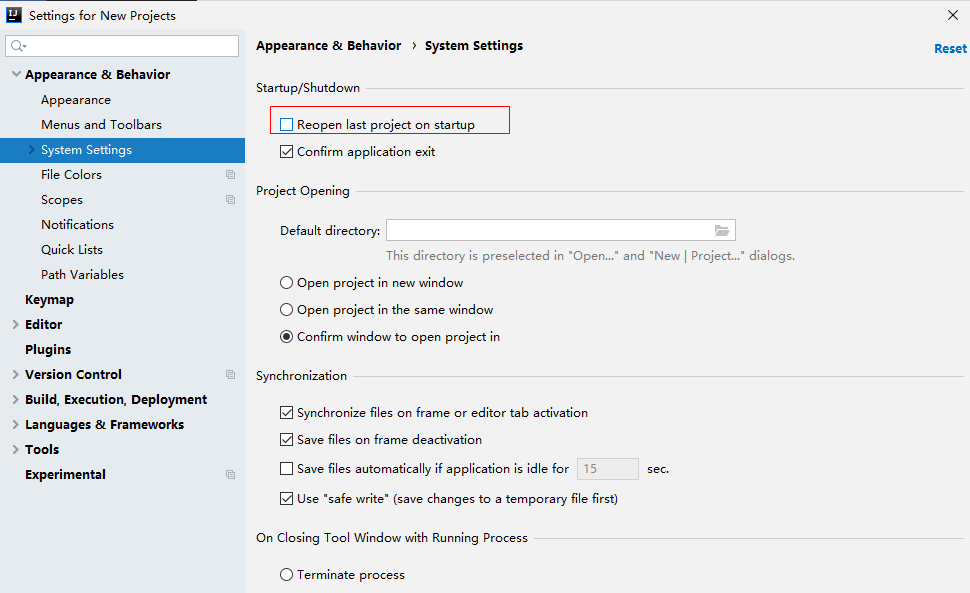The height and width of the screenshot is (593, 970).
Task: Expand the Build, Execution, Deployment node
Action: [x=15, y=400]
